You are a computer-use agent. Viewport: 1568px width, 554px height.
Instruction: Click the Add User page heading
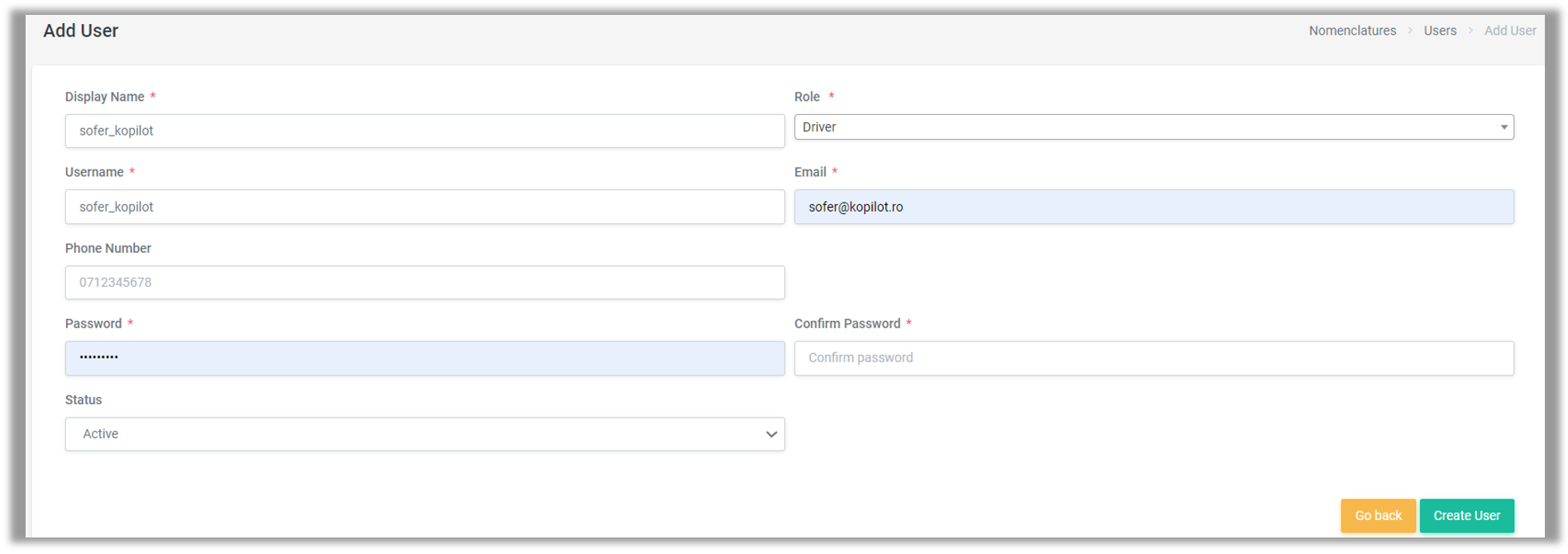click(x=81, y=31)
